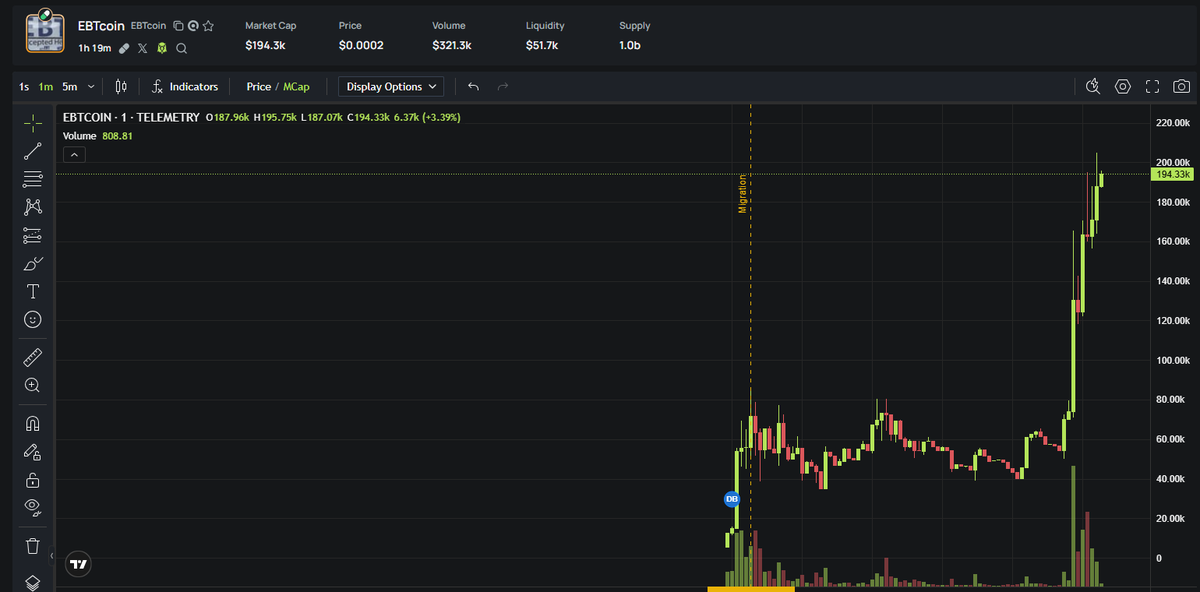Click the Supply 1.0b value

[x=630, y=46]
